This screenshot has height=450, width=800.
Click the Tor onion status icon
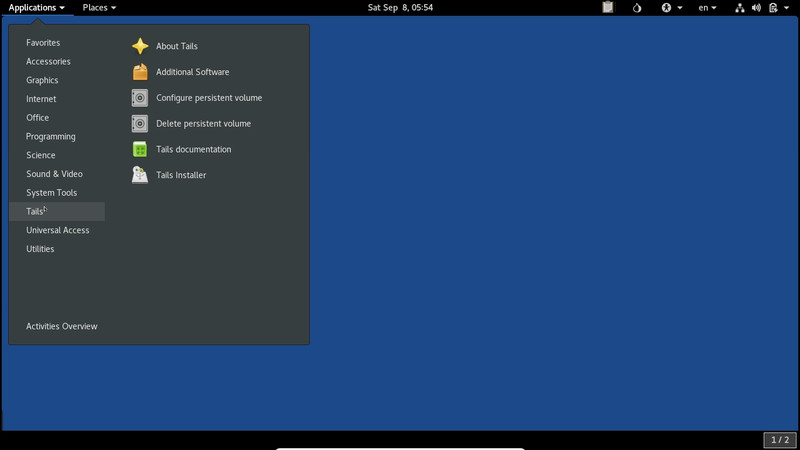[637, 8]
